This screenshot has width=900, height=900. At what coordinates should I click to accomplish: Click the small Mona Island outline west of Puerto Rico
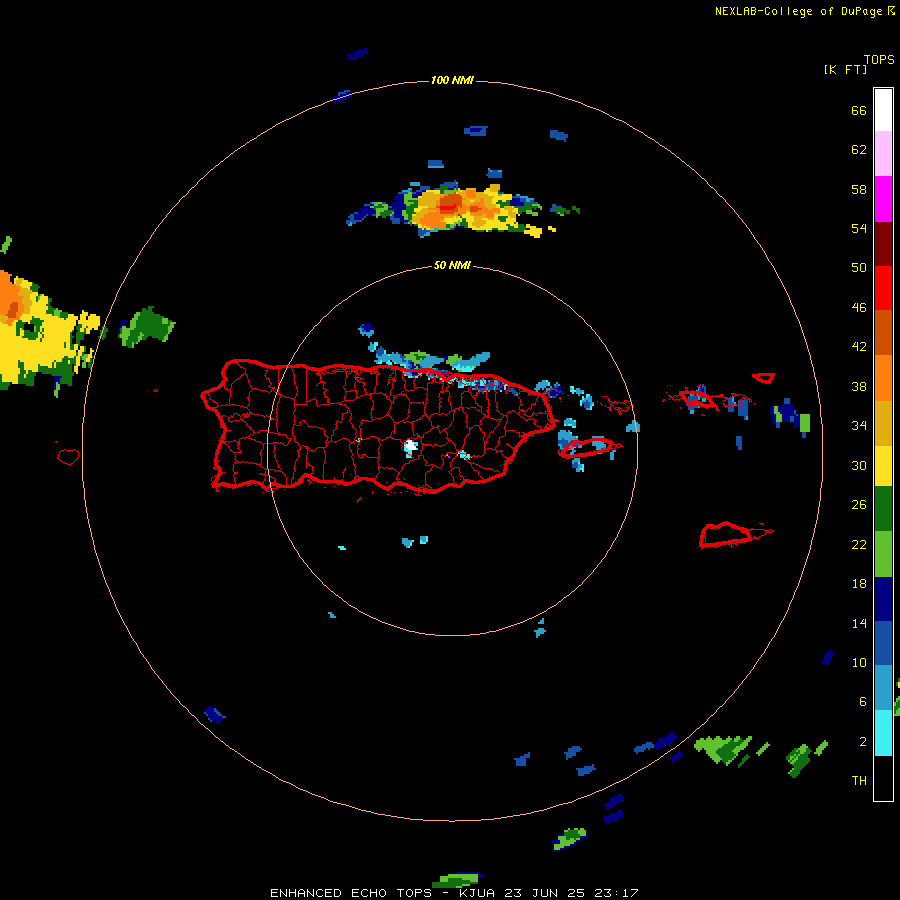coord(68,456)
